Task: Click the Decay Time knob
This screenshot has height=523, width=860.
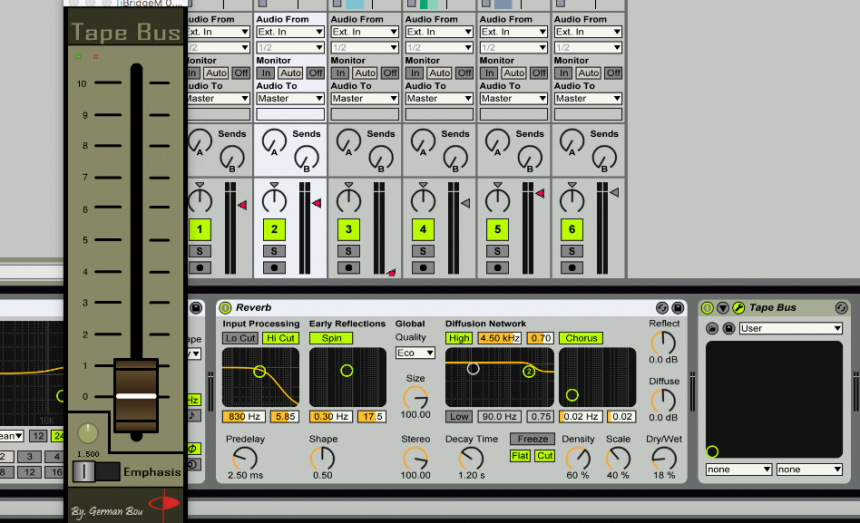Action: (472, 459)
